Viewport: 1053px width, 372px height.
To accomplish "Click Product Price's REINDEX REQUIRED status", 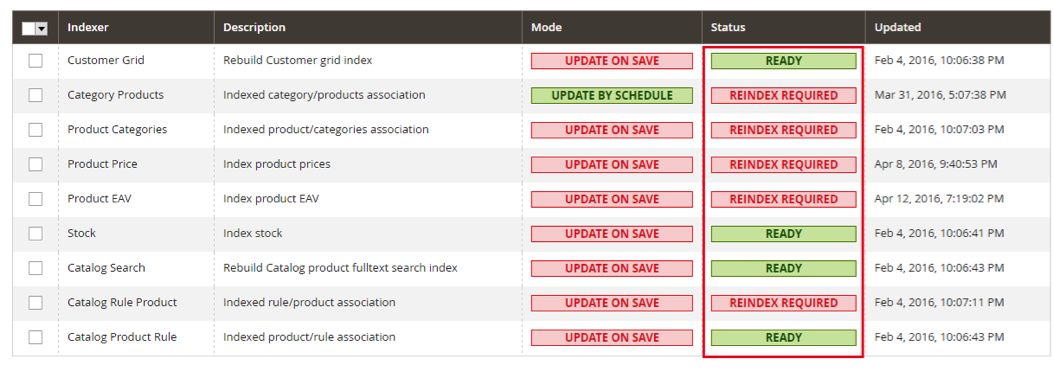I will point(784,165).
